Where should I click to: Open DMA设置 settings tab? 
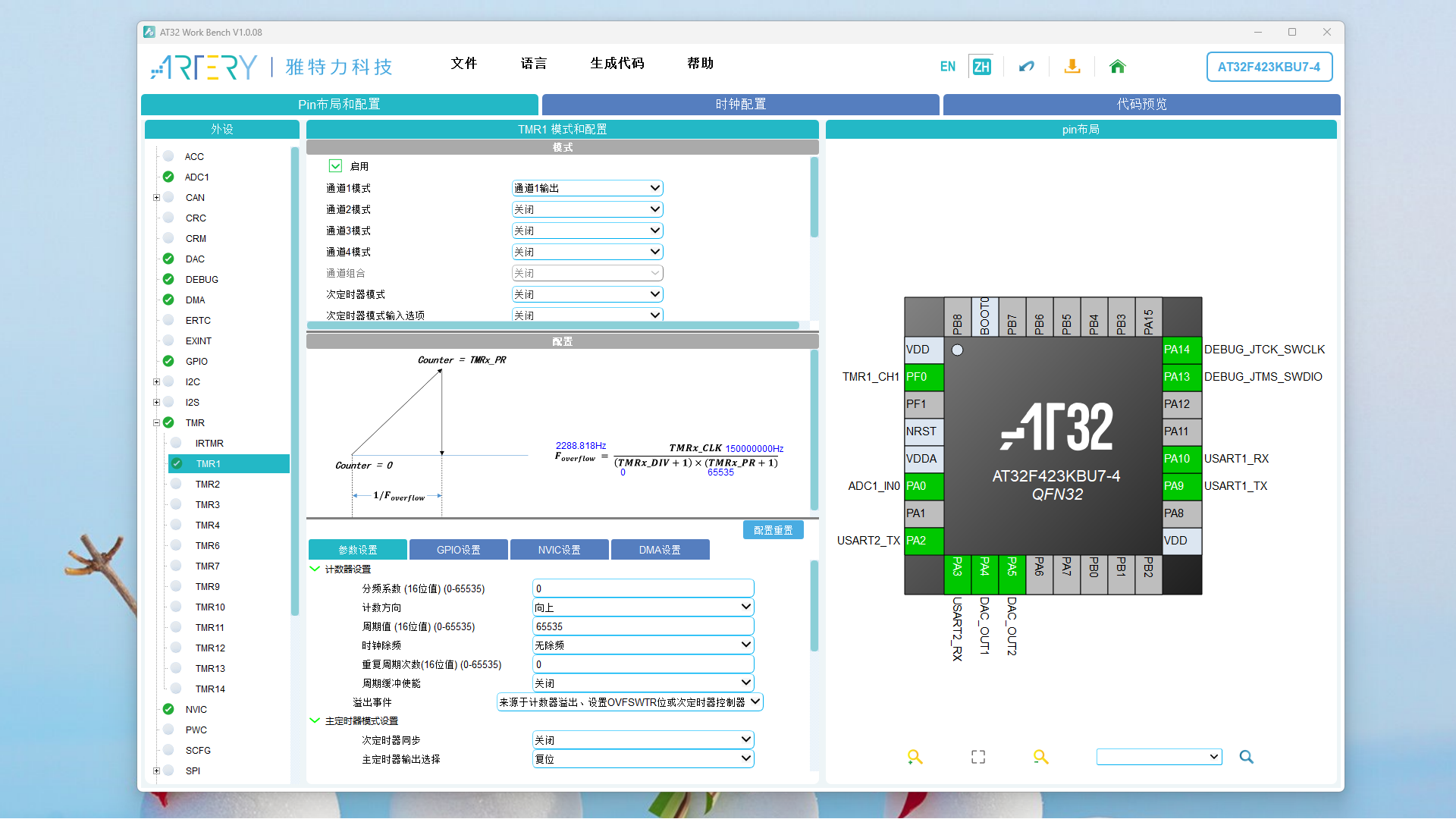click(x=660, y=550)
